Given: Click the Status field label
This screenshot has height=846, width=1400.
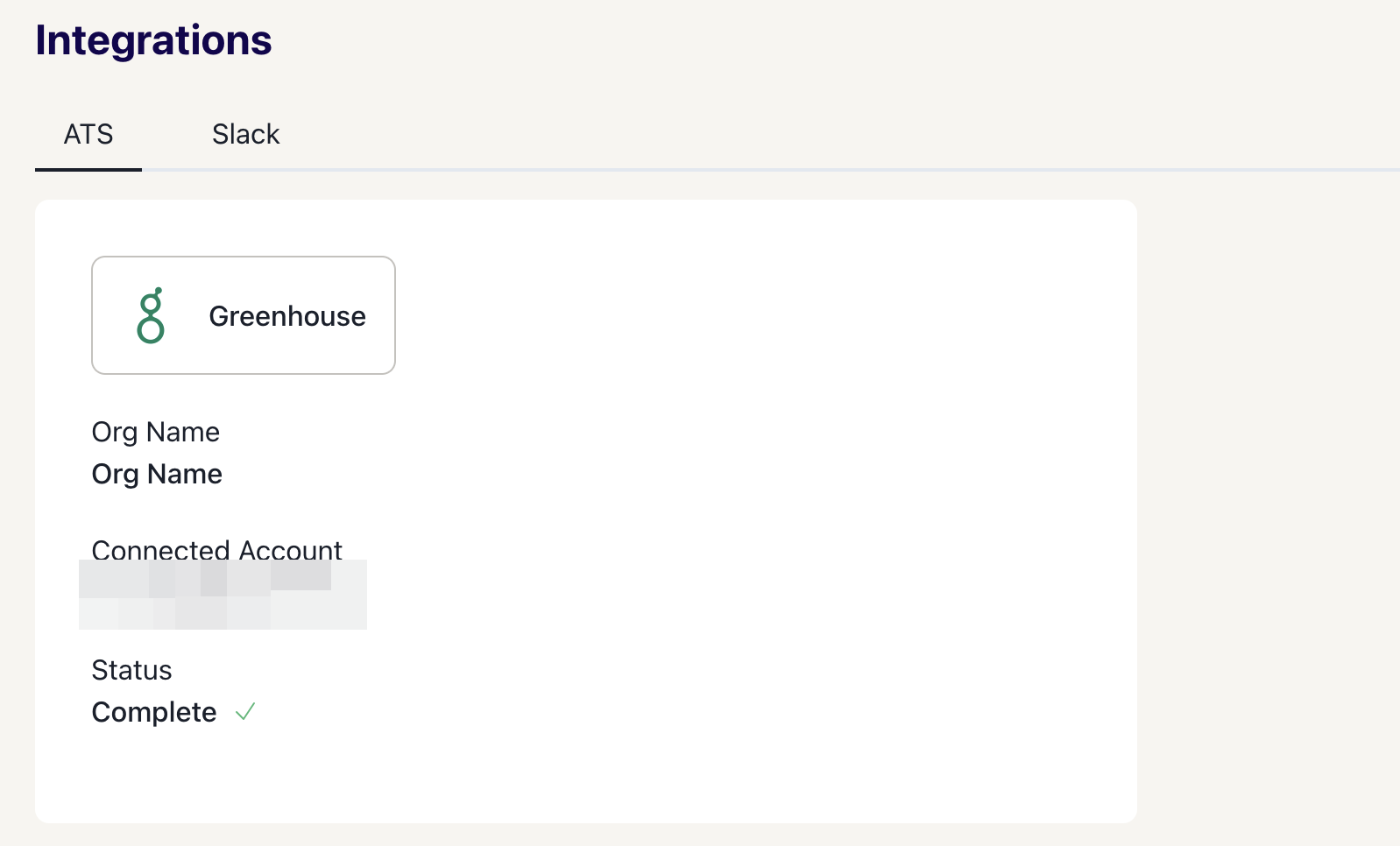Looking at the screenshot, I should pos(132,670).
